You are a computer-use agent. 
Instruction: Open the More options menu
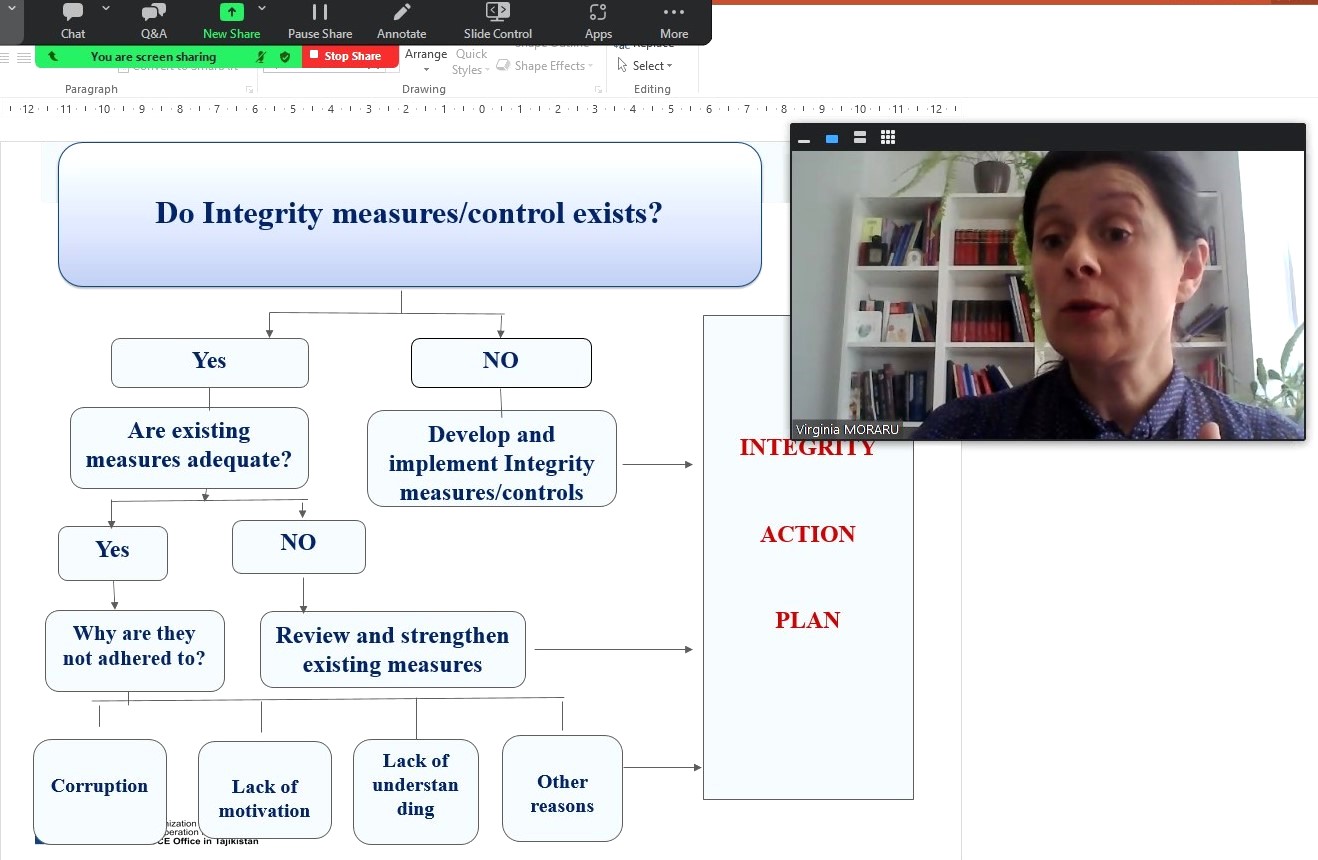click(x=674, y=21)
